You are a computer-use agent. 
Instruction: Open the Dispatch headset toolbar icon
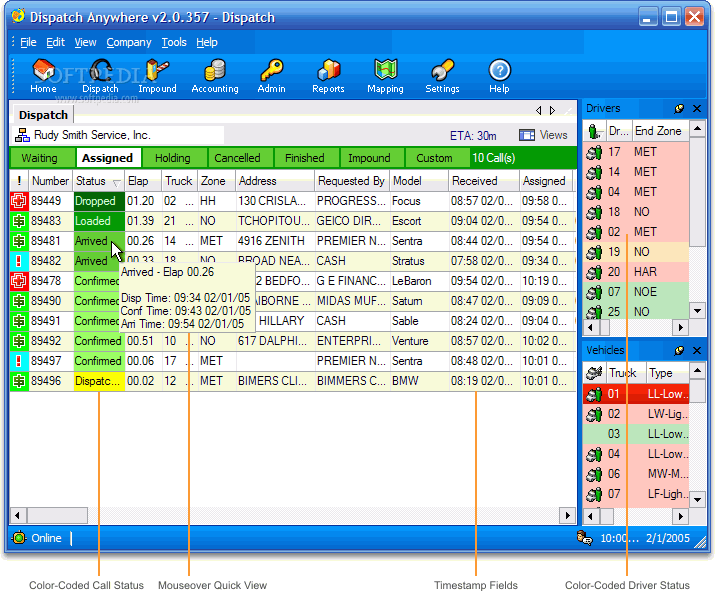click(x=100, y=76)
